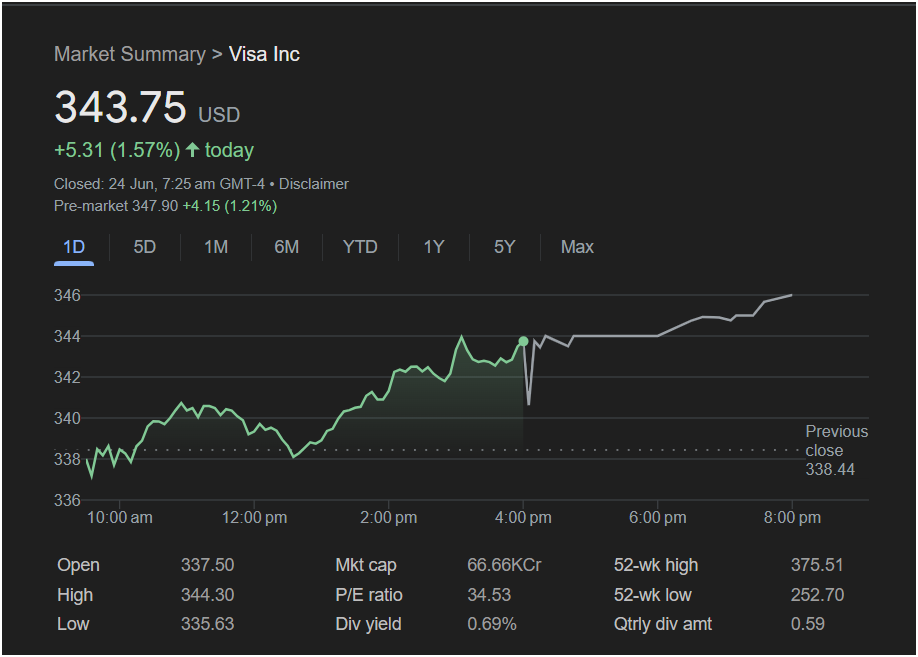This screenshot has height=657, width=918.
Task: Select the Open value 337.50
Action: tap(208, 565)
